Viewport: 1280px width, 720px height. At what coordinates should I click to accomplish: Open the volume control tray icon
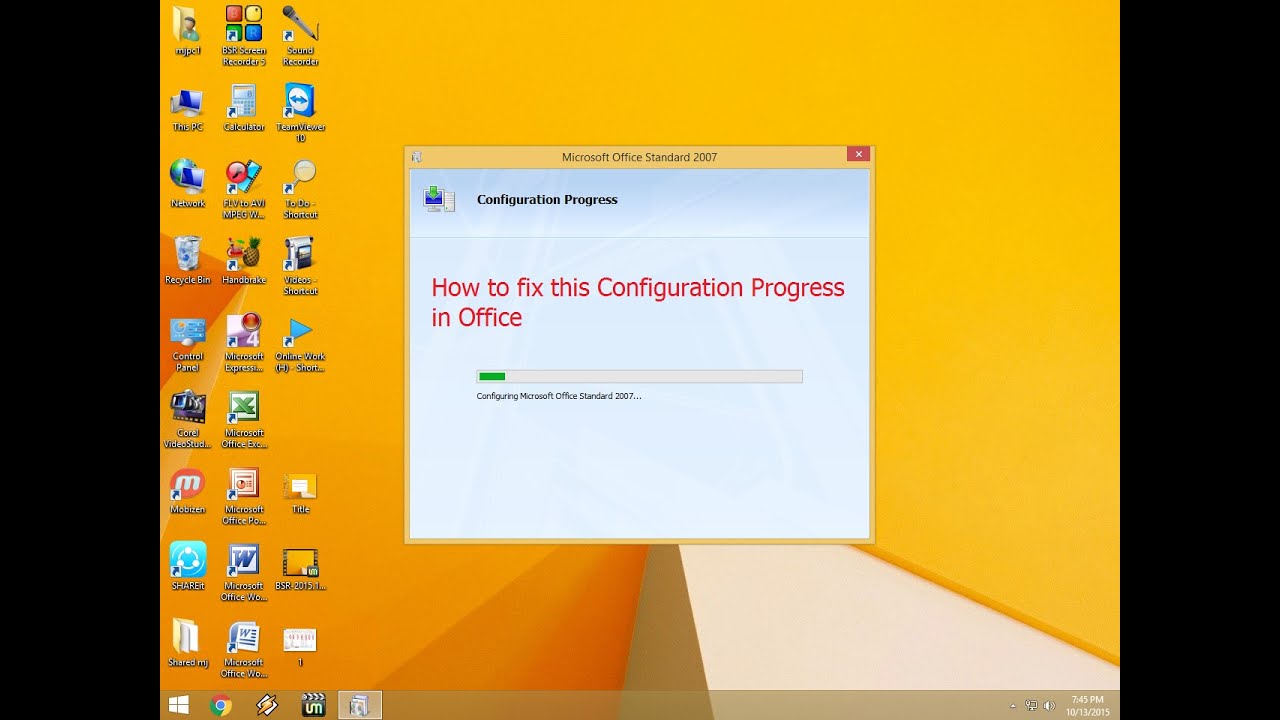coord(1049,706)
